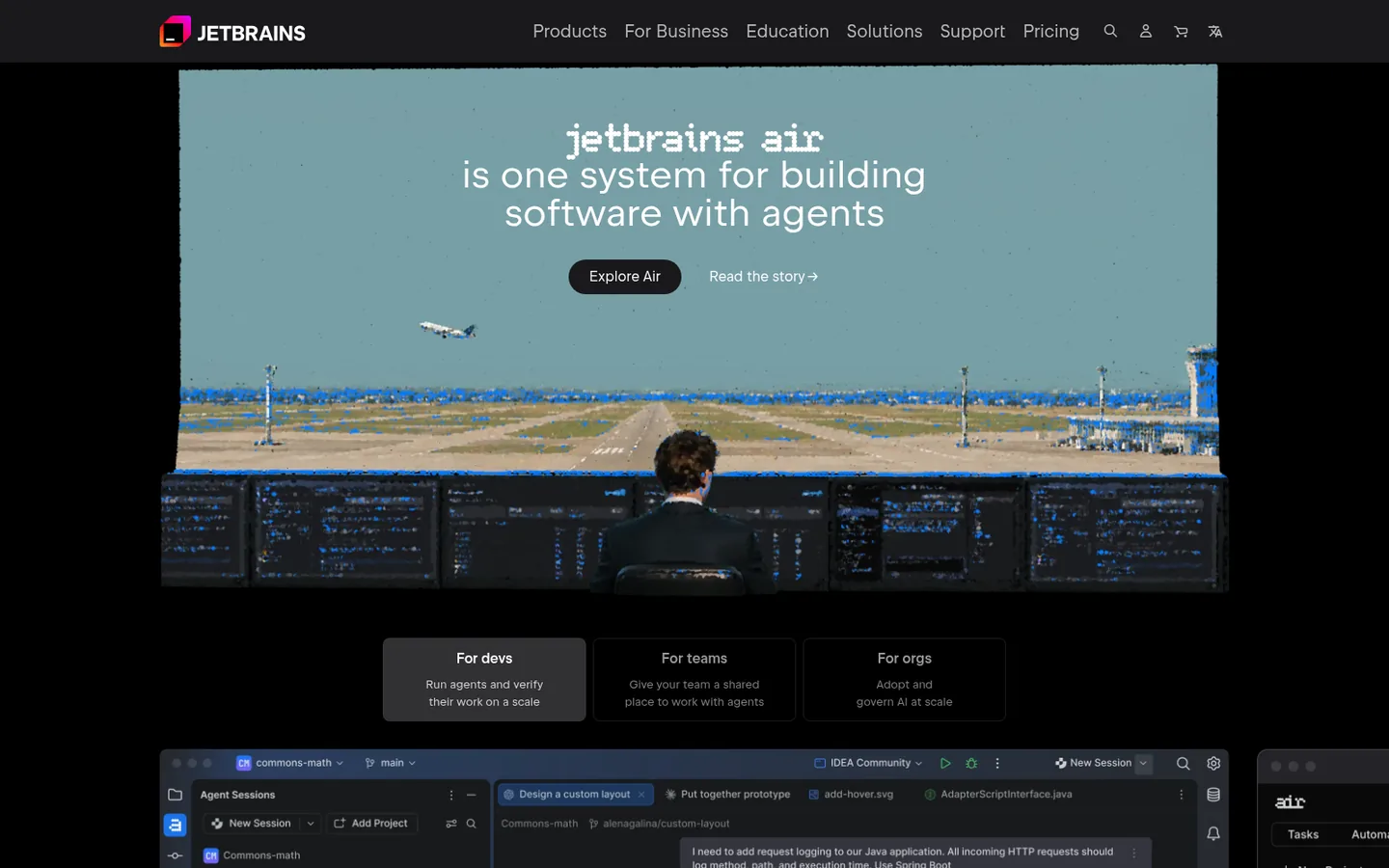
Task: Click the IDE search magnifier icon
Action: pyautogui.click(x=1183, y=763)
